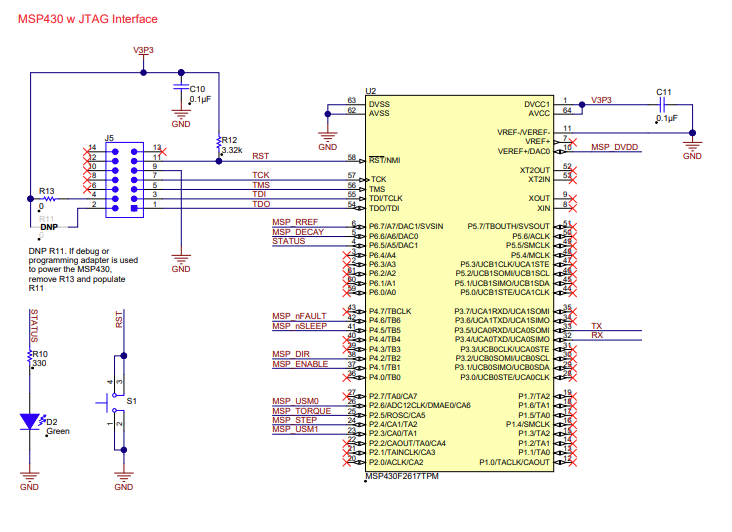Click ground symbol below LED D2
Viewport: 732px width, 532px height.
(x=30, y=478)
